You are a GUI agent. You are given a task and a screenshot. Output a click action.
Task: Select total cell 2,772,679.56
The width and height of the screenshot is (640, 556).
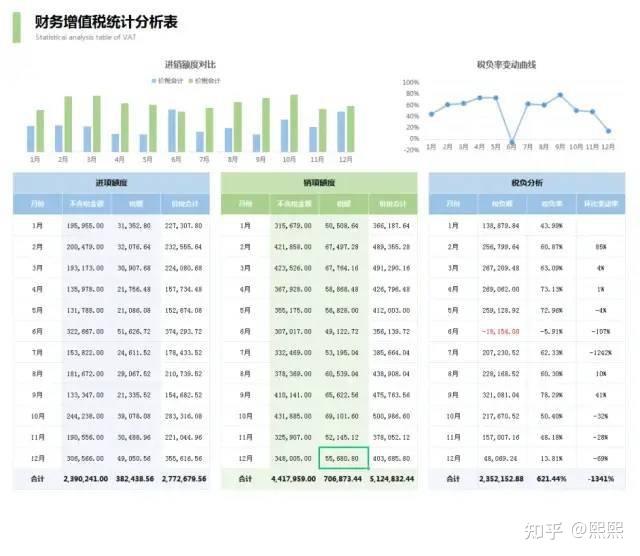[x=184, y=478]
